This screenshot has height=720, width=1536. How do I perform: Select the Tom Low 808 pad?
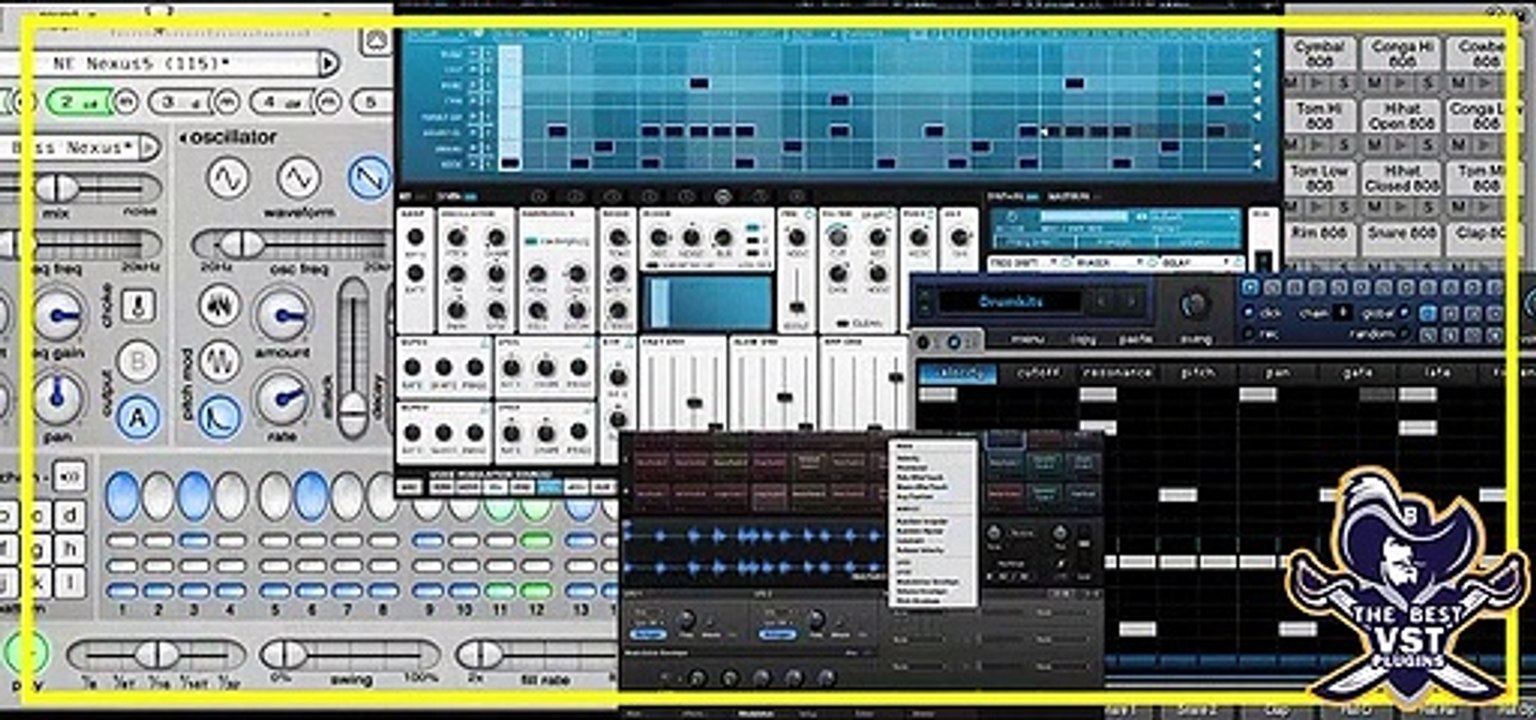(1320, 178)
